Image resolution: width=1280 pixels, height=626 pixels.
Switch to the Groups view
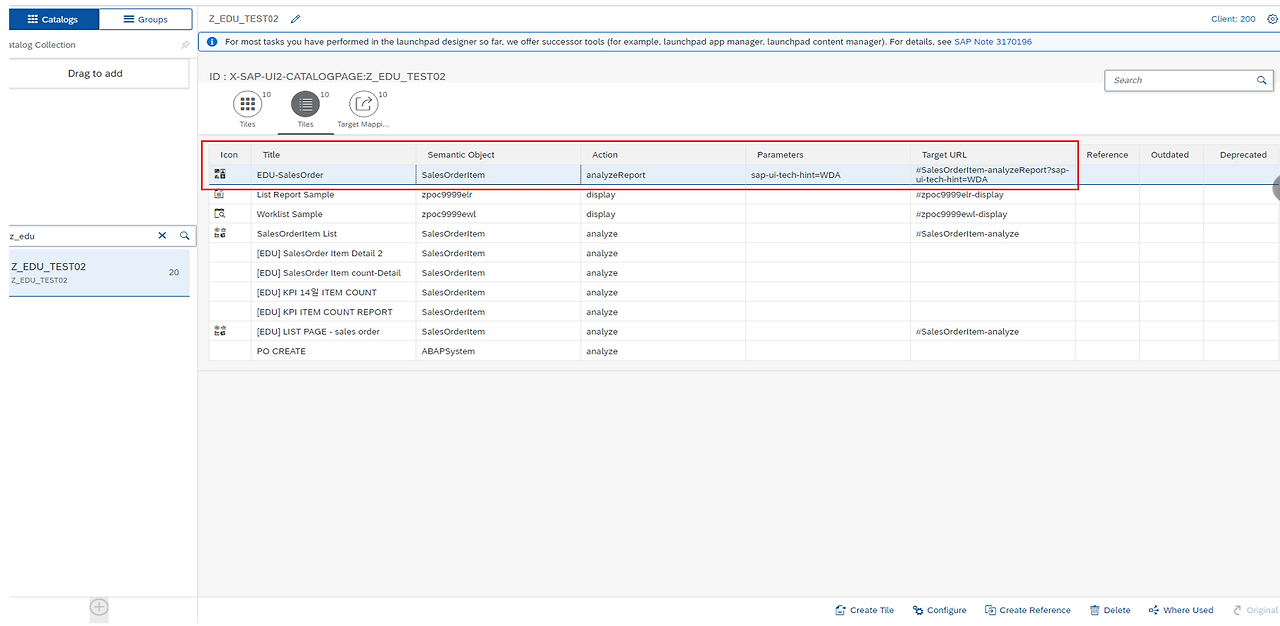pos(145,19)
